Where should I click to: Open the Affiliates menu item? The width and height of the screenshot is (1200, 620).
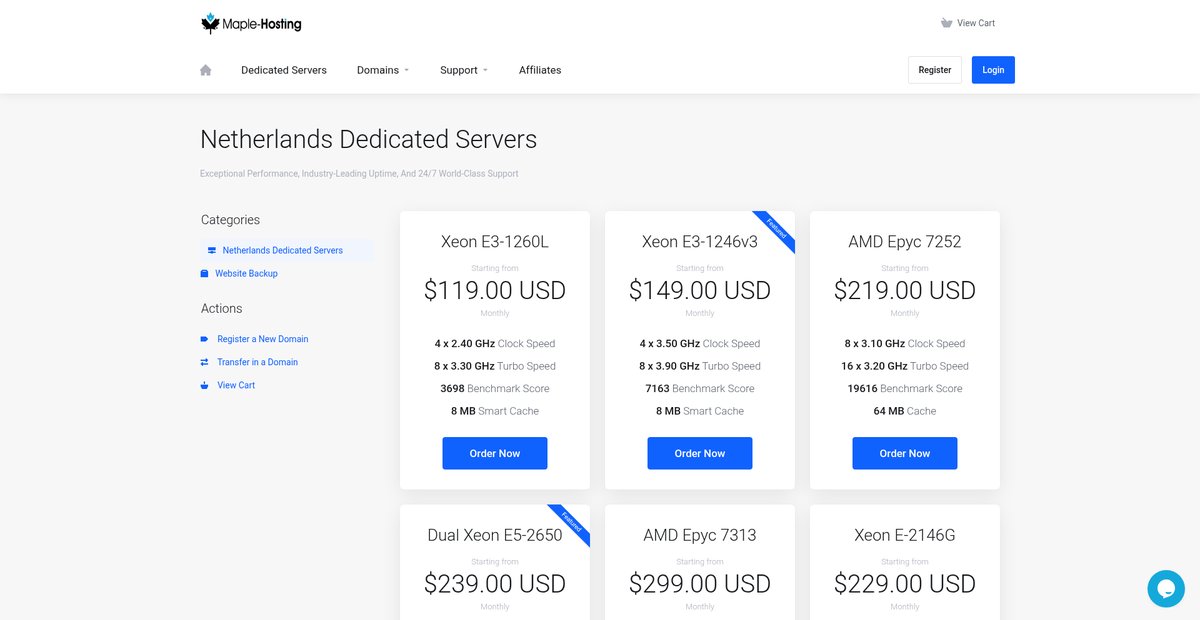pos(540,70)
